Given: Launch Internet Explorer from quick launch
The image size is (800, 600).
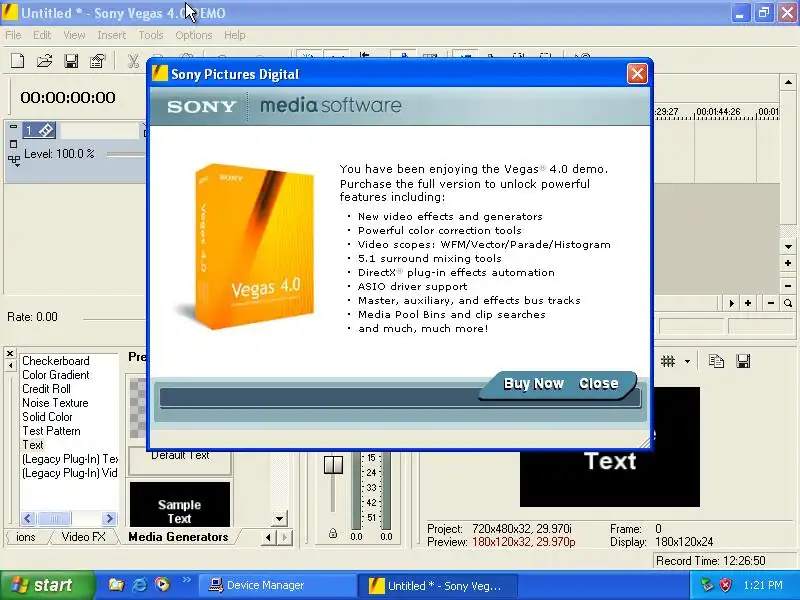Looking at the screenshot, I should tap(139, 585).
